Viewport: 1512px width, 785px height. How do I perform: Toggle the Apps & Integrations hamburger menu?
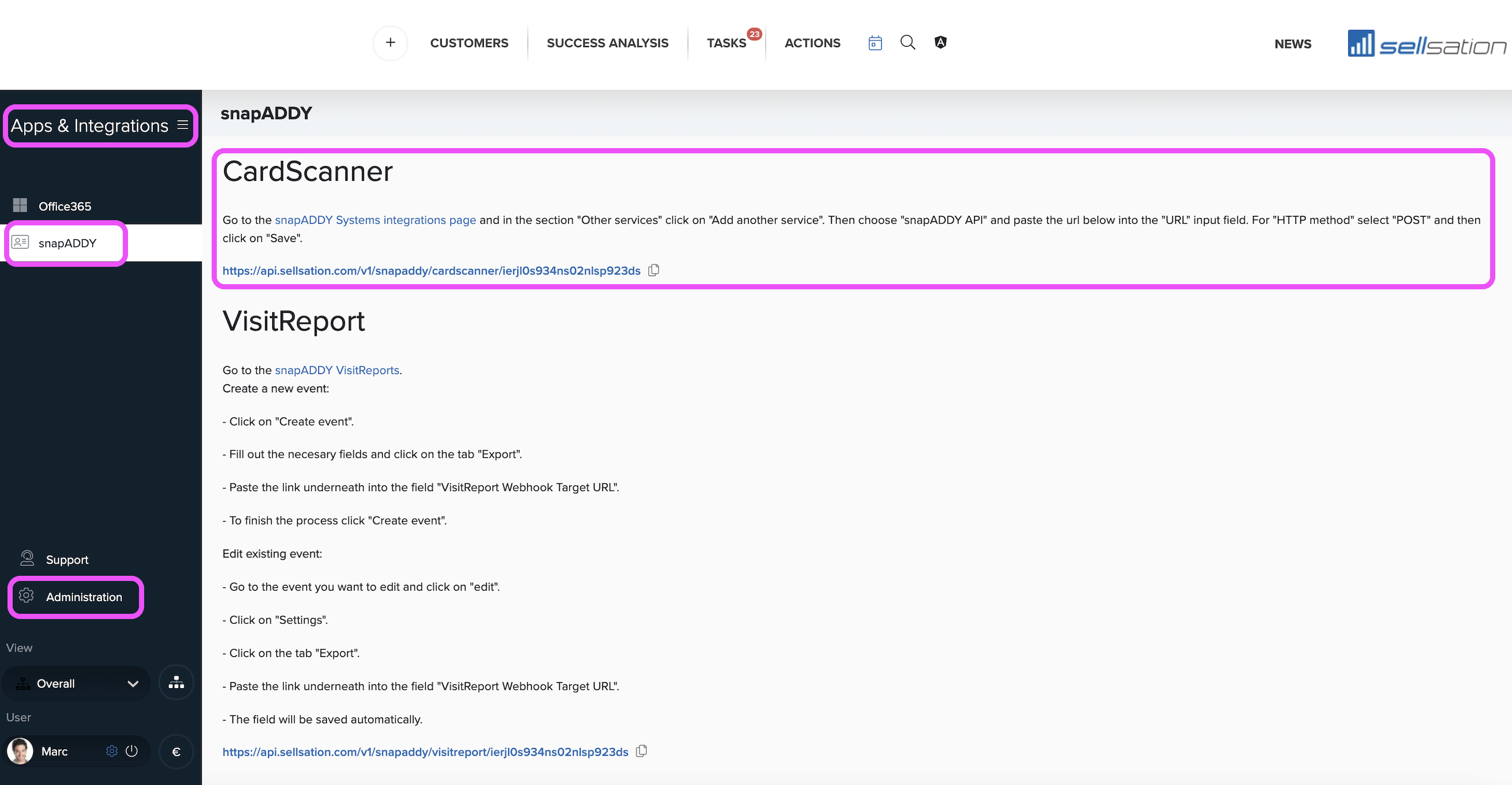(x=183, y=125)
